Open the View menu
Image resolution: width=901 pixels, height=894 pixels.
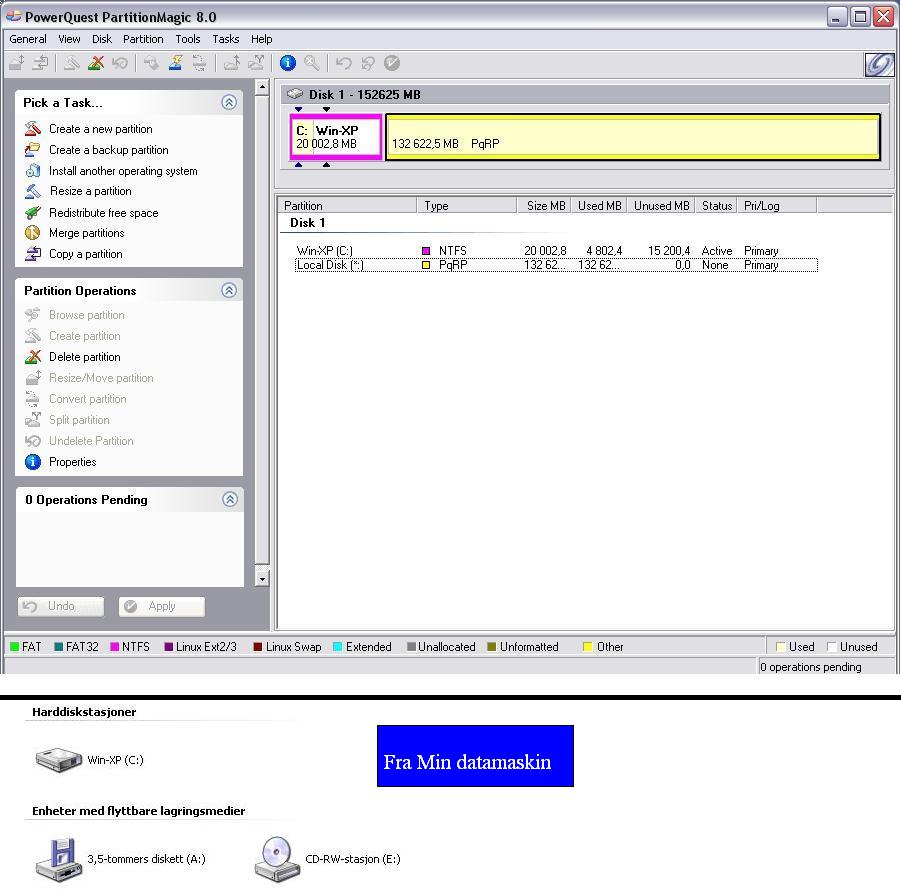pyautogui.click(x=69, y=39)
